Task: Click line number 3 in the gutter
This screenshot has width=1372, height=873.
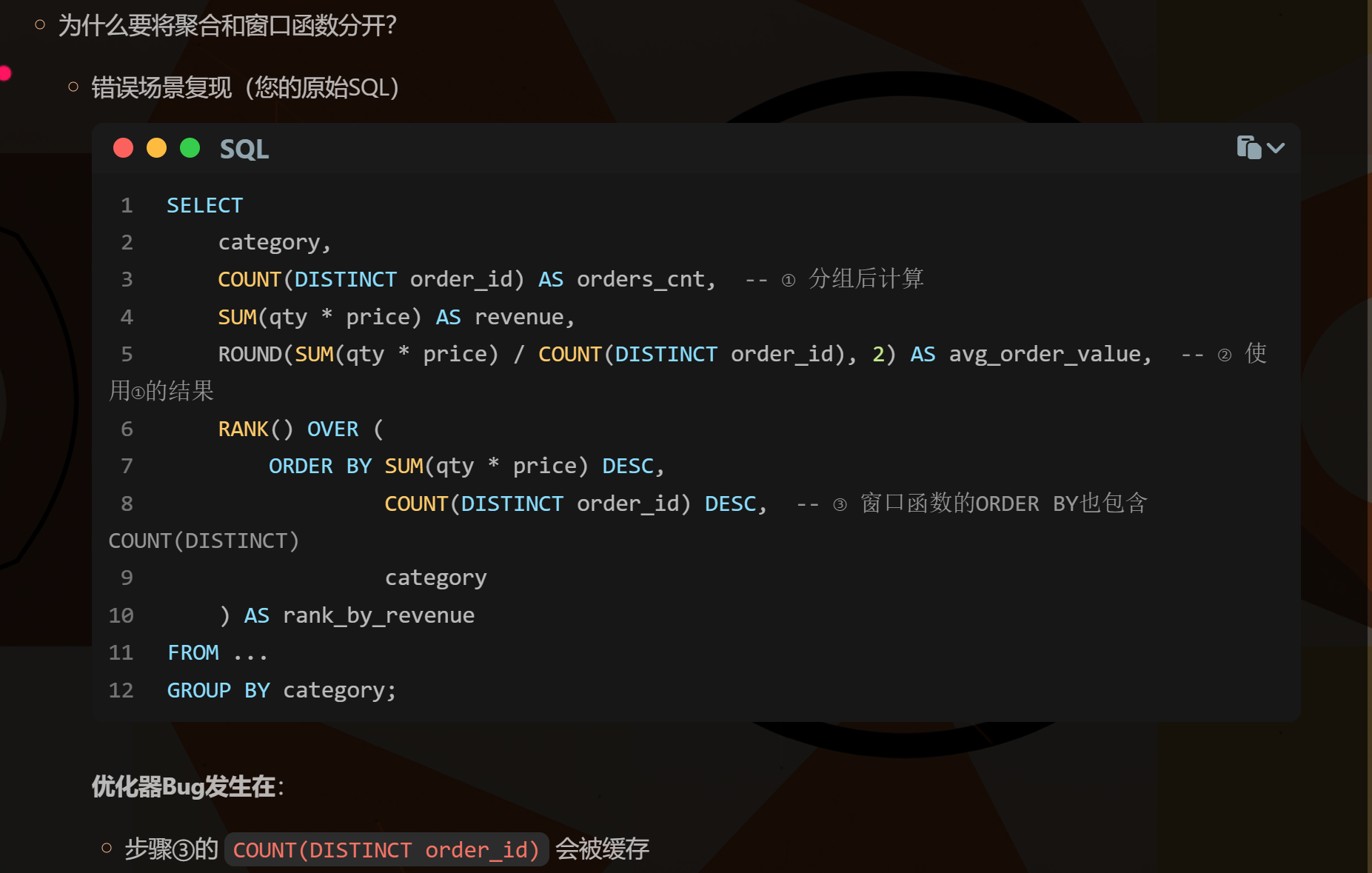Action: click(127, 279)
